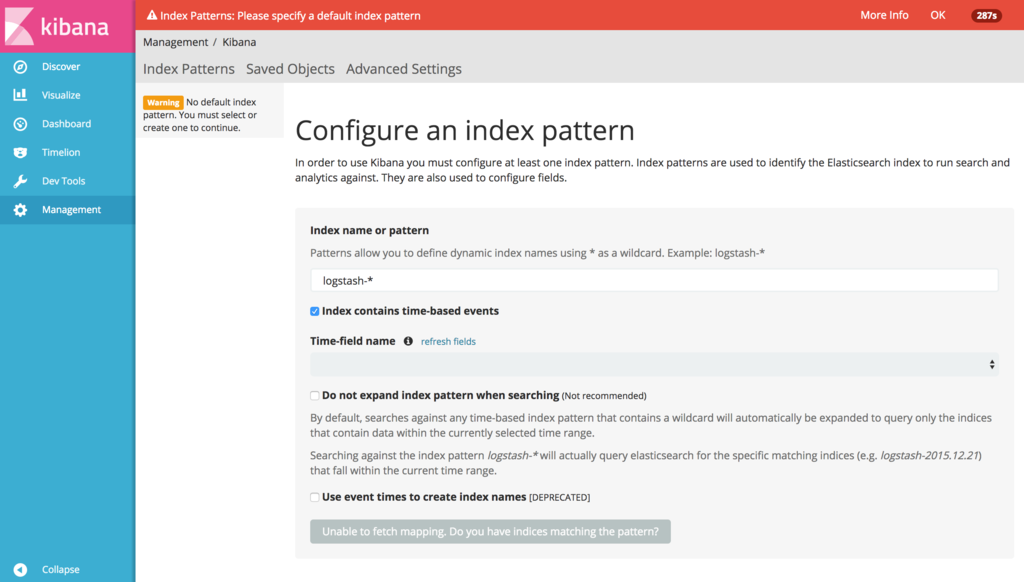Viewport: 1024px width, 582px height.
Task: Click Unable to fetch mapping button
Action: pyautogui.click(x=490, y=531)
